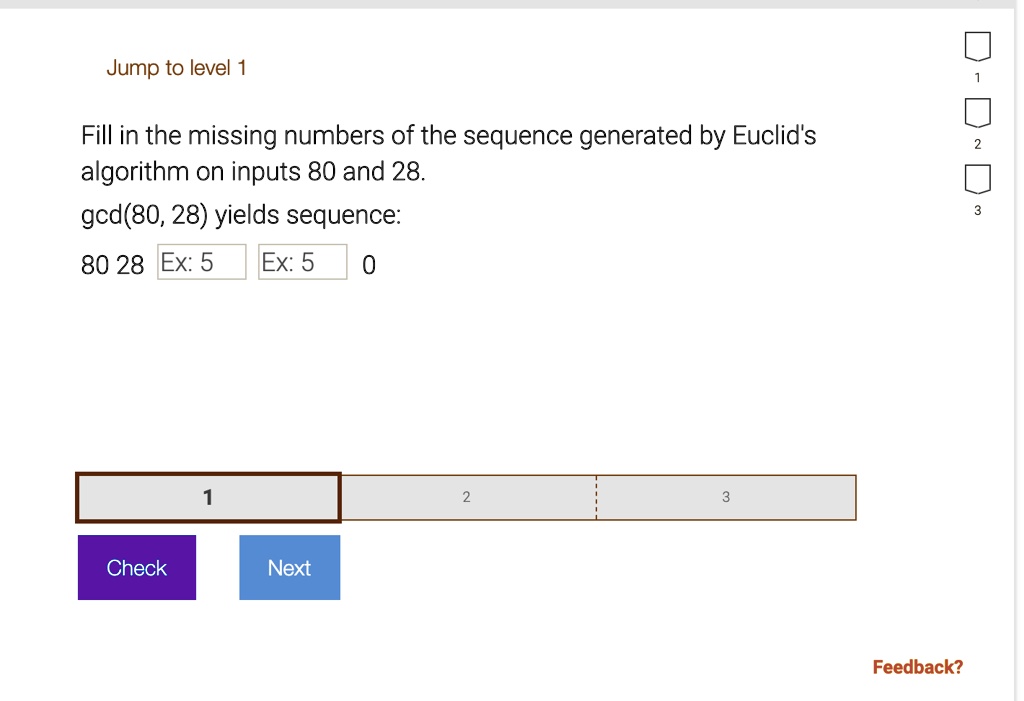Switch to level 3 in progress bar

pyautogui.click(x=726, y=498)
